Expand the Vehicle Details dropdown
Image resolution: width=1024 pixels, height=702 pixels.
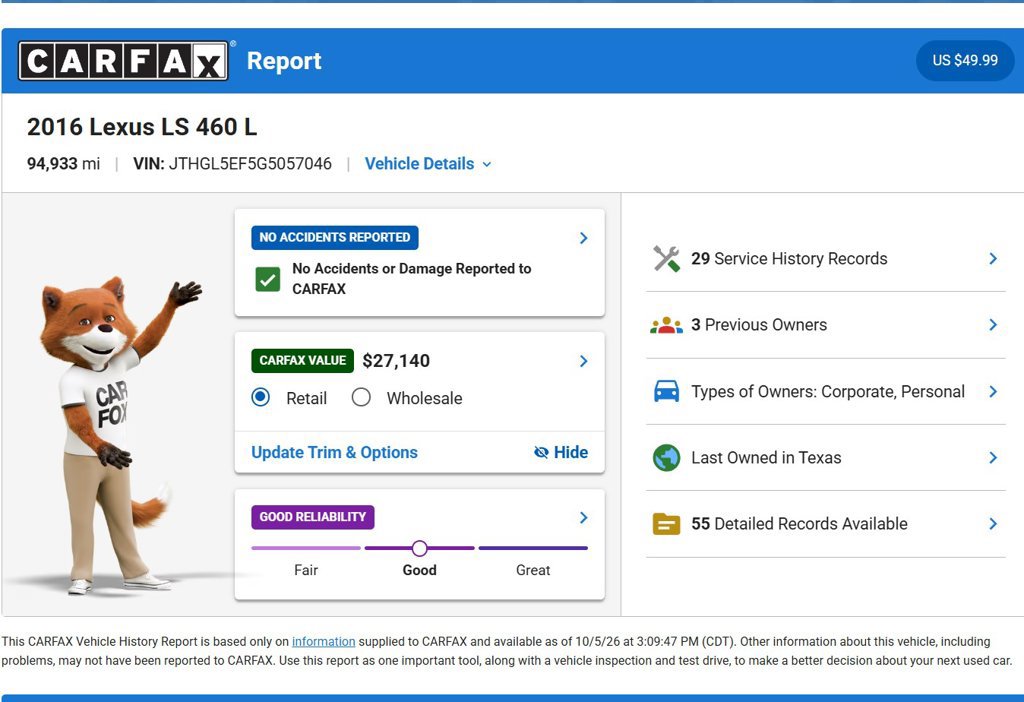428,163
